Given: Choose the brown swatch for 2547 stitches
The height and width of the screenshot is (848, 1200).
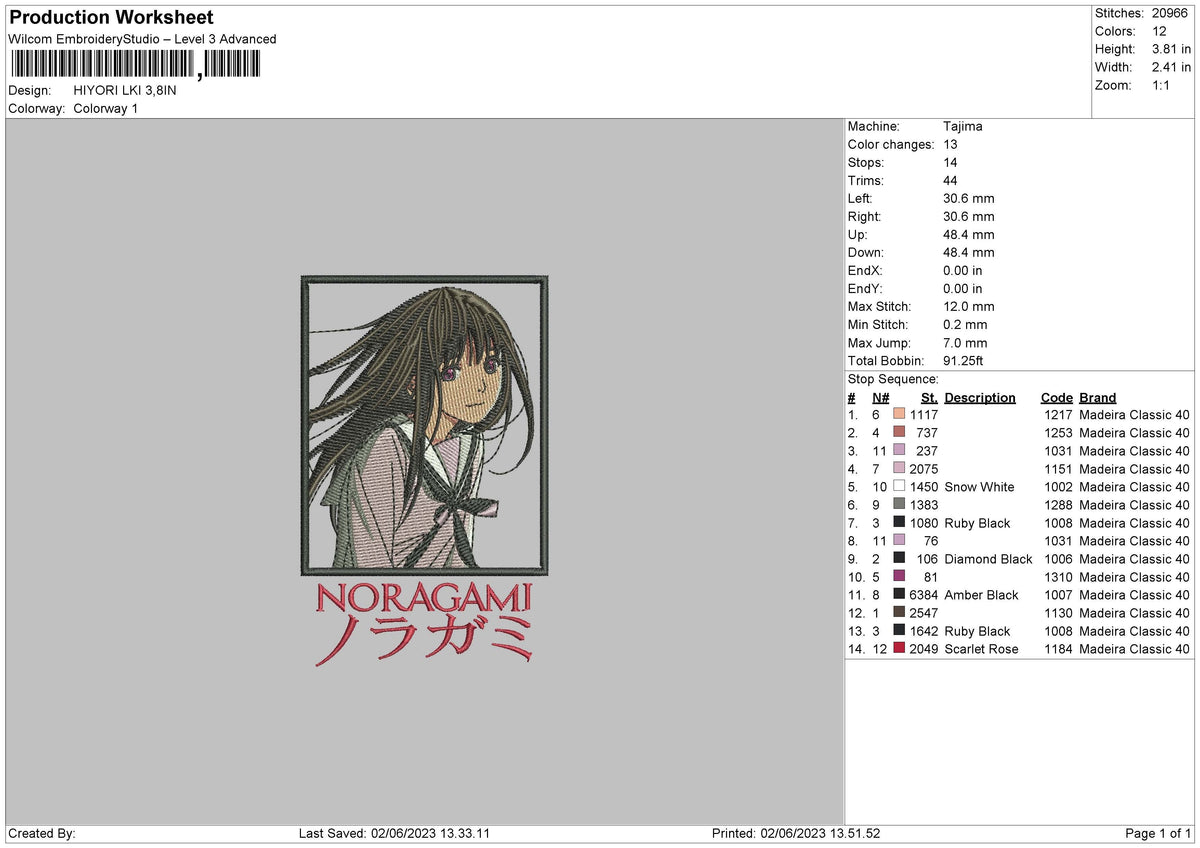Looking at the screenshot, I should [899, 612].
